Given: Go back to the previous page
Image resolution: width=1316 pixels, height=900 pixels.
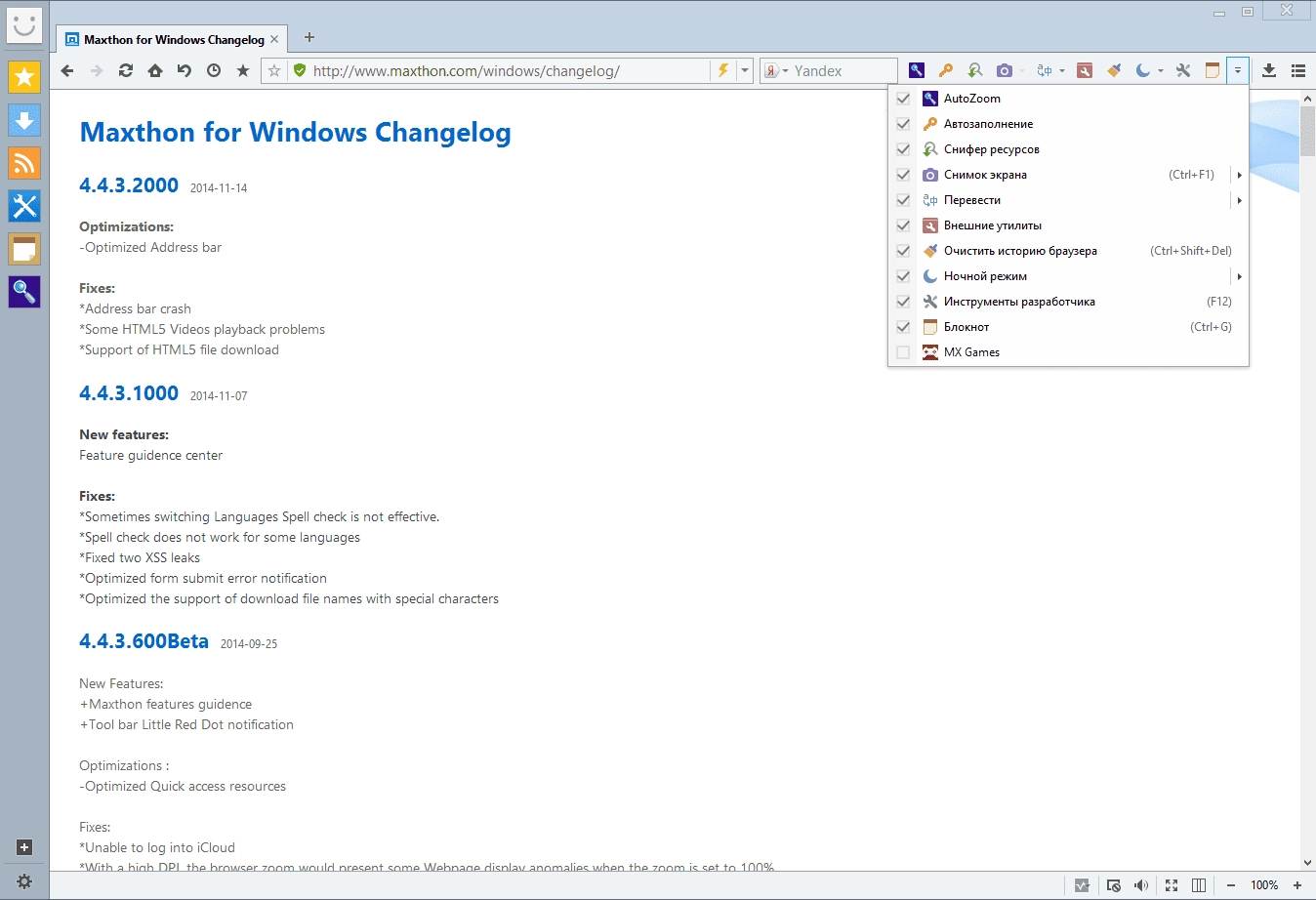Looking at the screenshot, I should coord(67,70).
